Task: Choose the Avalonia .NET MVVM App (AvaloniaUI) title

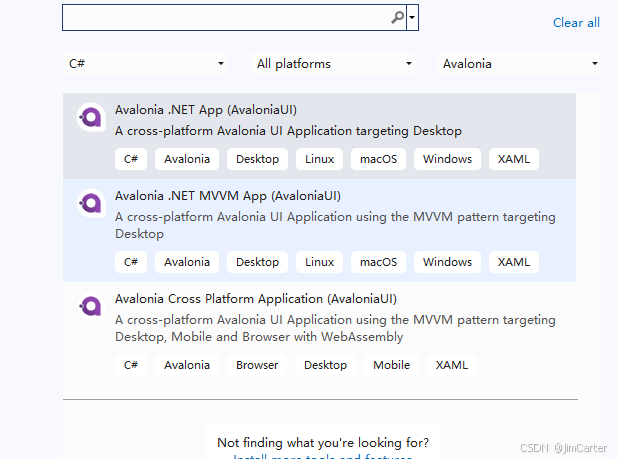Action: click(x=228, y=196)
